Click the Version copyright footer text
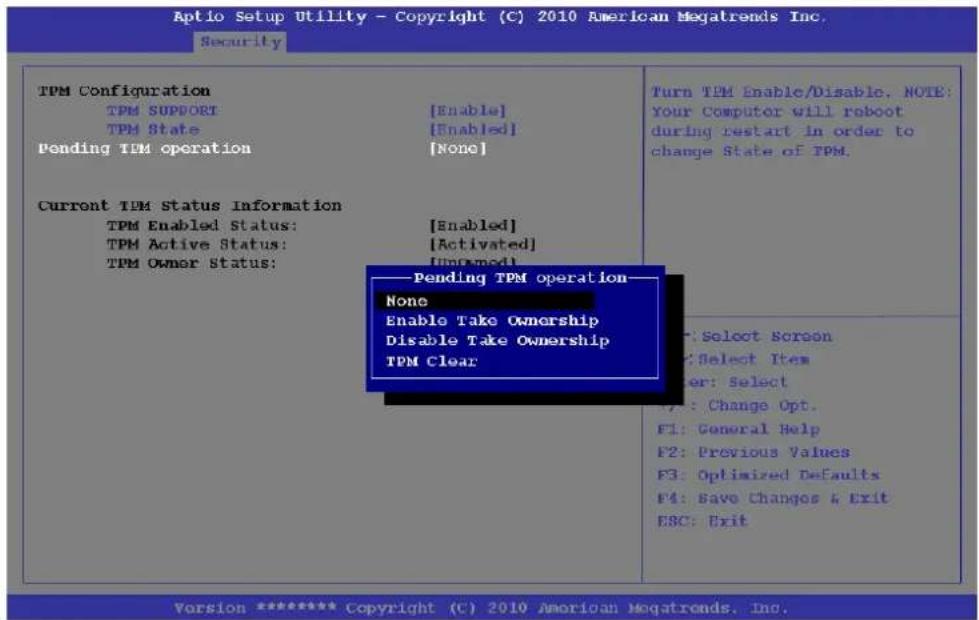This screenshot has height=620, width=979. click(481, 608)
